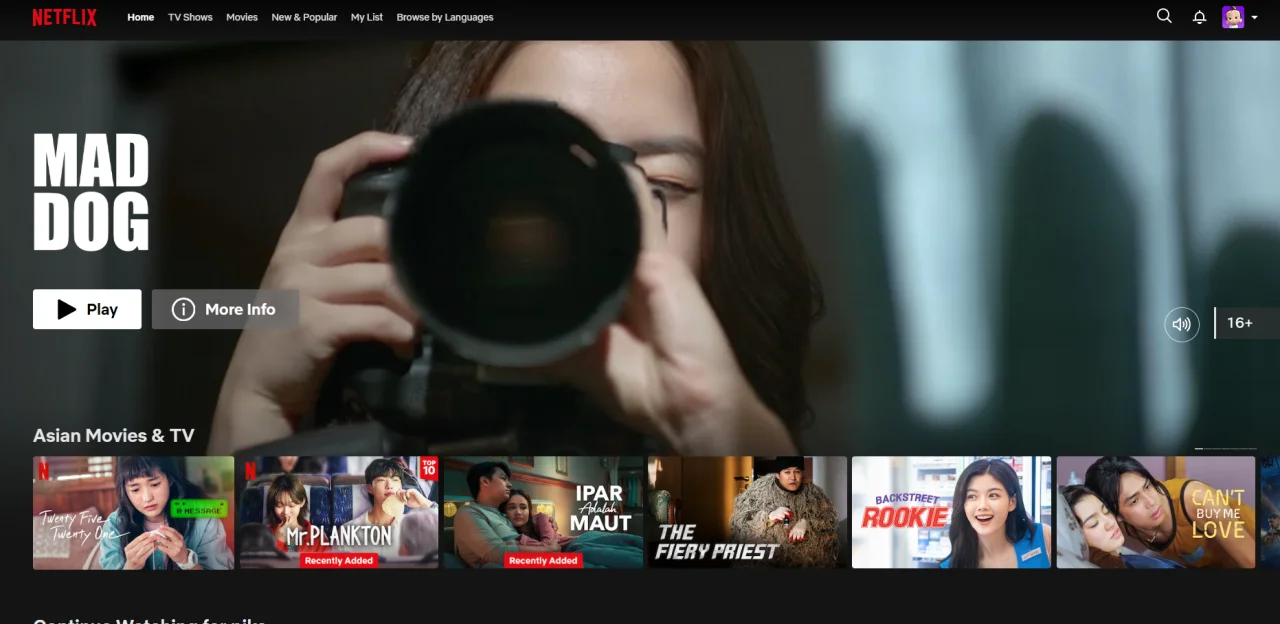
Task: Click the info icon in More Info
Action: (183, 309)
